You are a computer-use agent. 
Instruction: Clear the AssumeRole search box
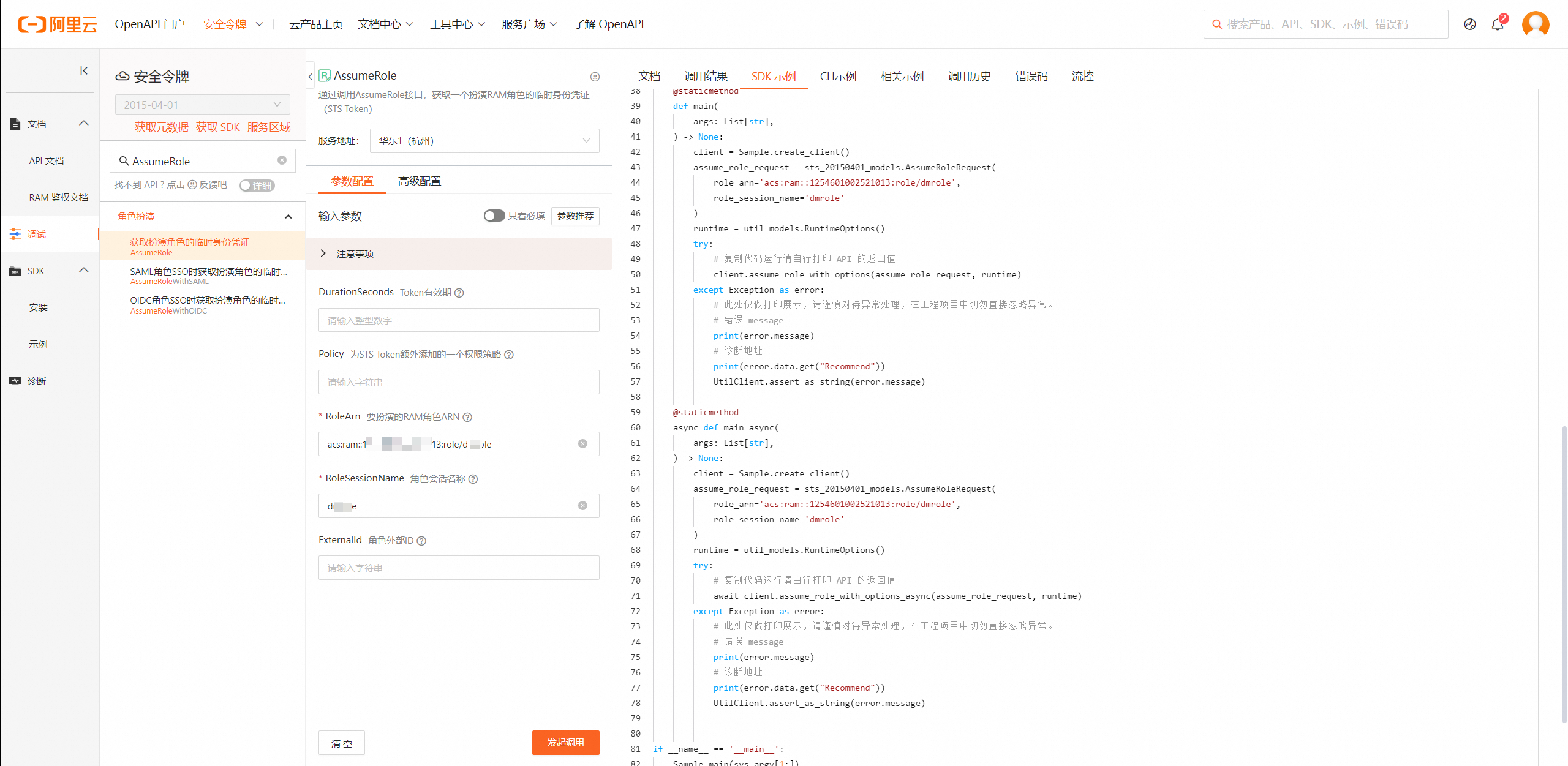[282, 160]
